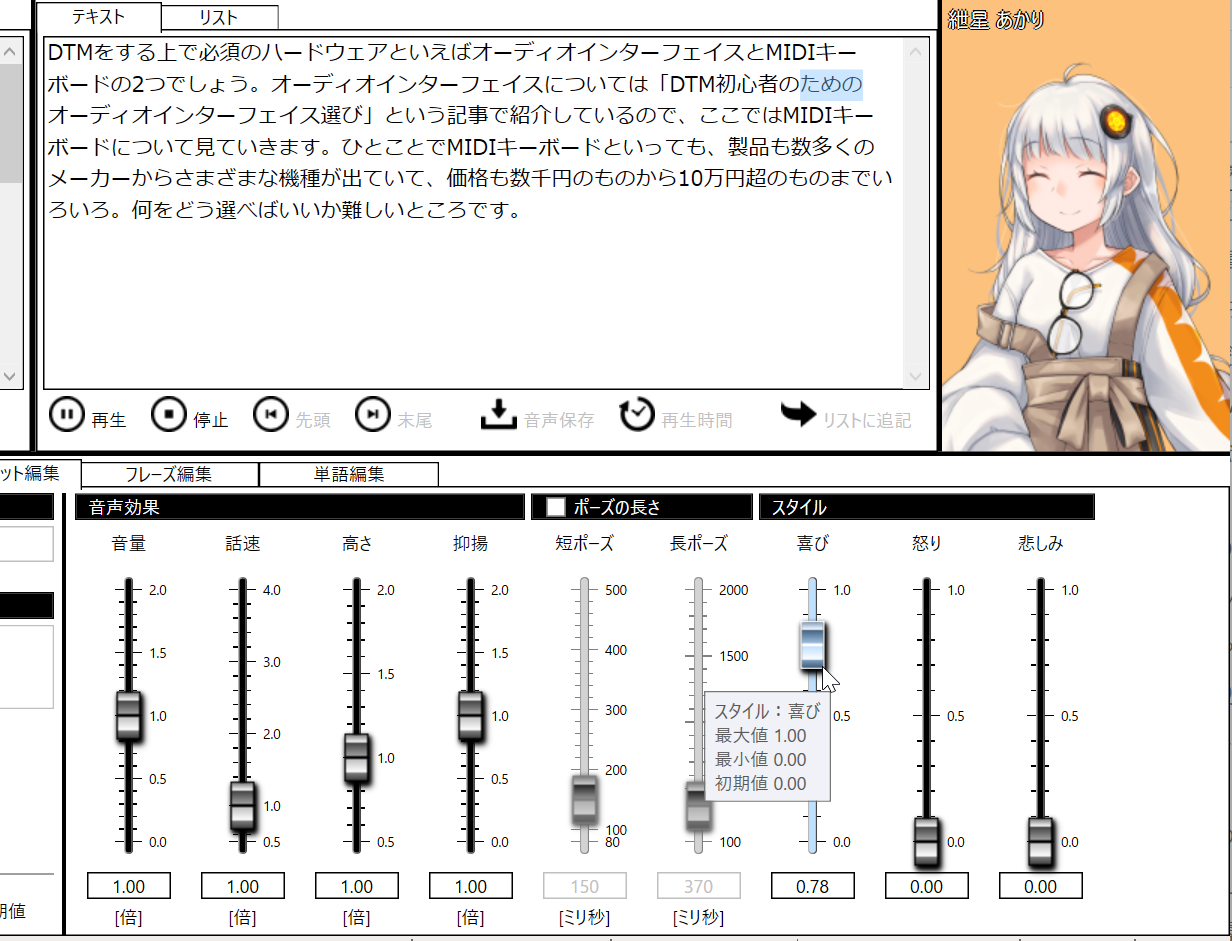Click the リストに追記 arrow icon
The width and height of the screenshot is (1232, 941).
(x=799, y=414)
